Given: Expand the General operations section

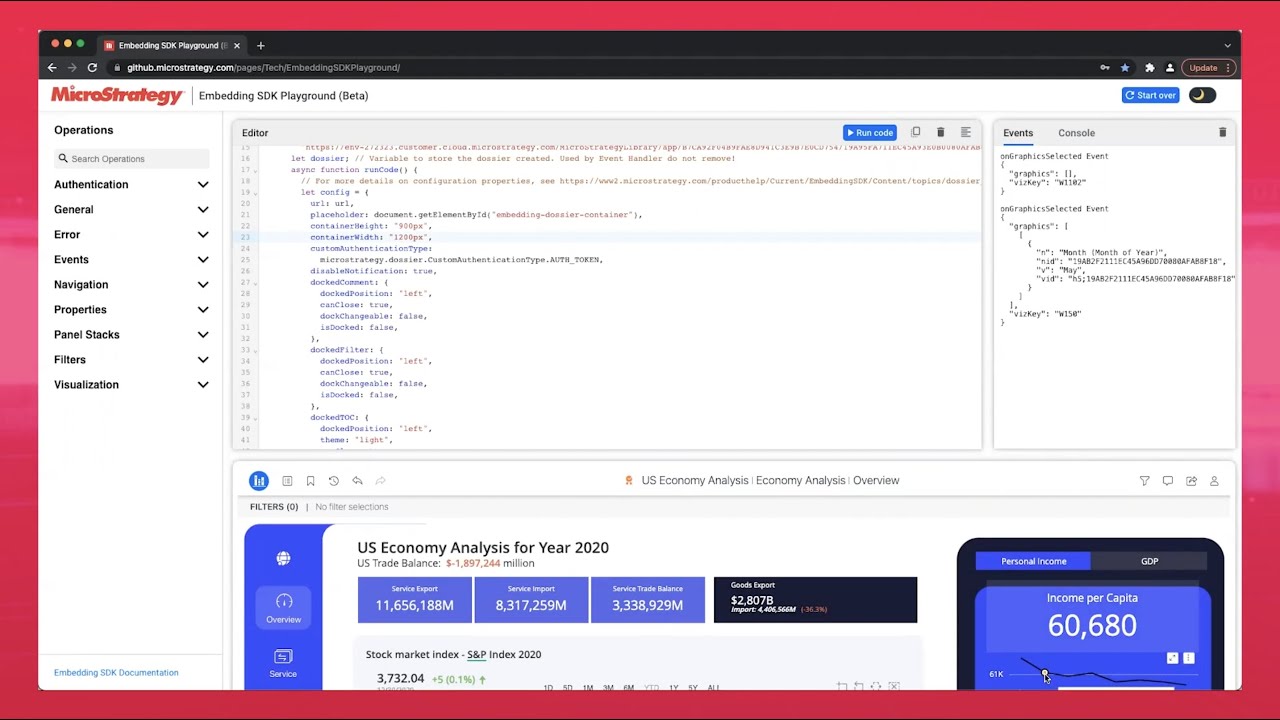Looking at the screenshot, I should 131,210.
